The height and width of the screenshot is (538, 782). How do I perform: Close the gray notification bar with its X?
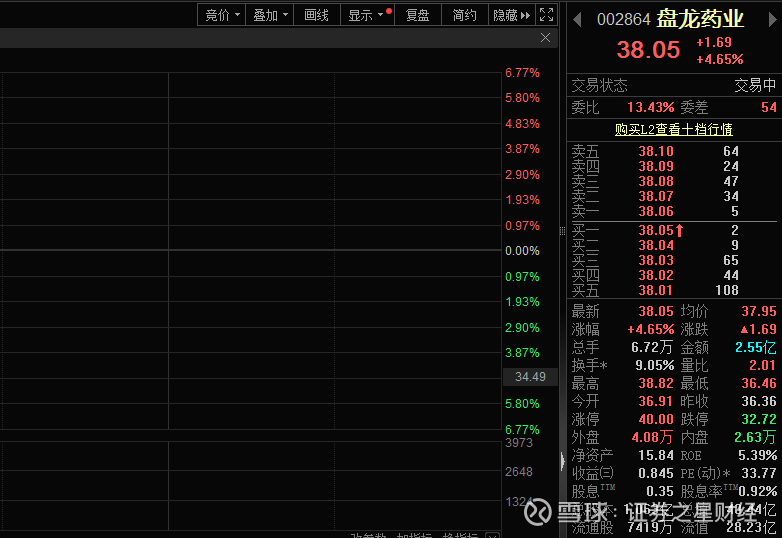pyautogui.click(x=546, y=38)
